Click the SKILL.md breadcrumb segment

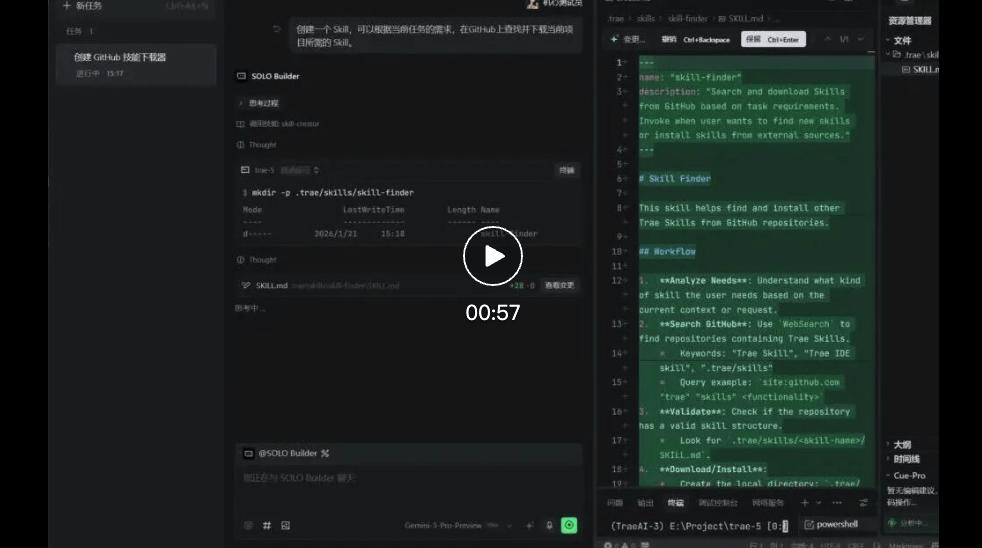[741, 19]
